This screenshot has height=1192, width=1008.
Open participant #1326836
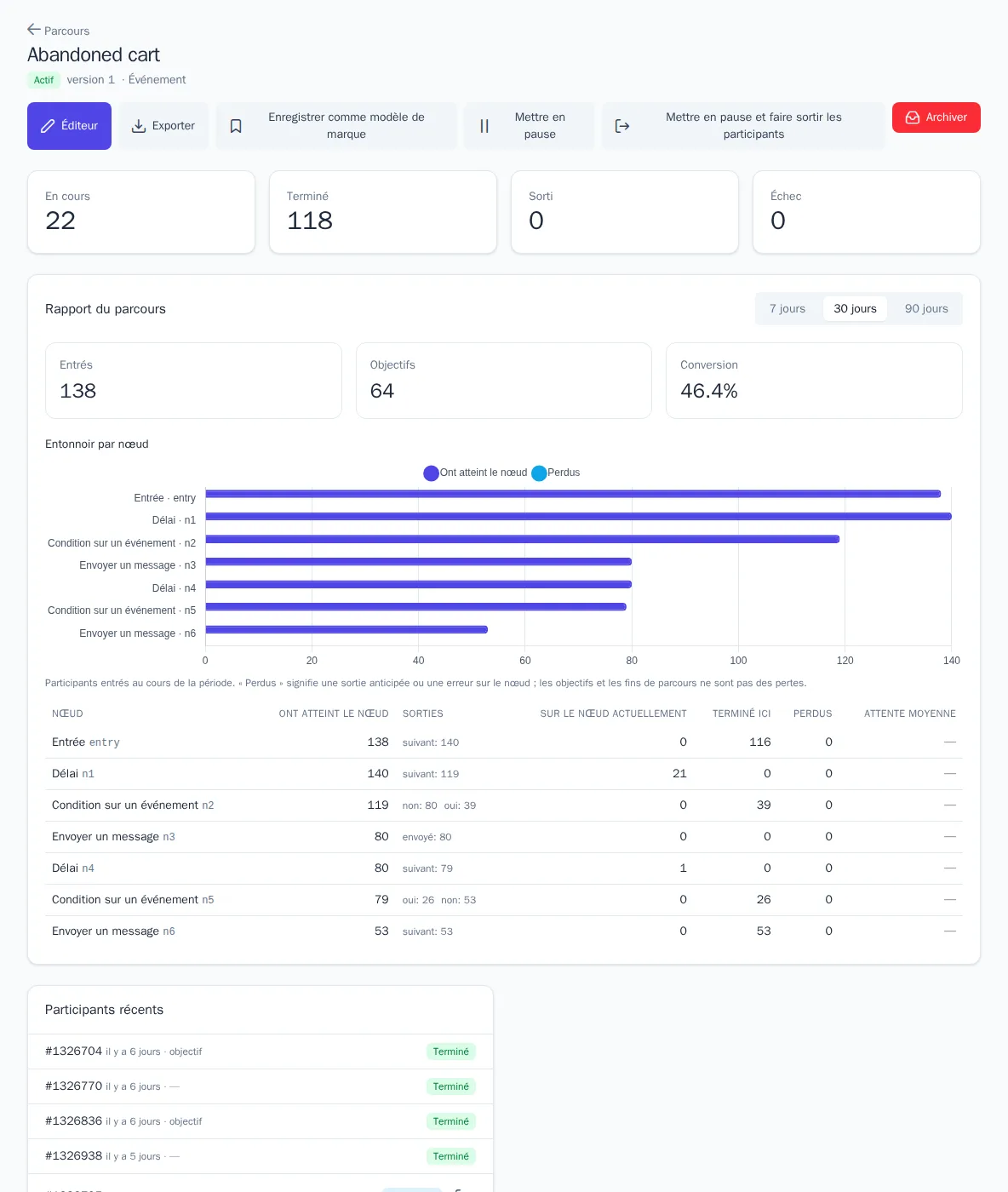pyautogui.click(x=261, y=1121)
